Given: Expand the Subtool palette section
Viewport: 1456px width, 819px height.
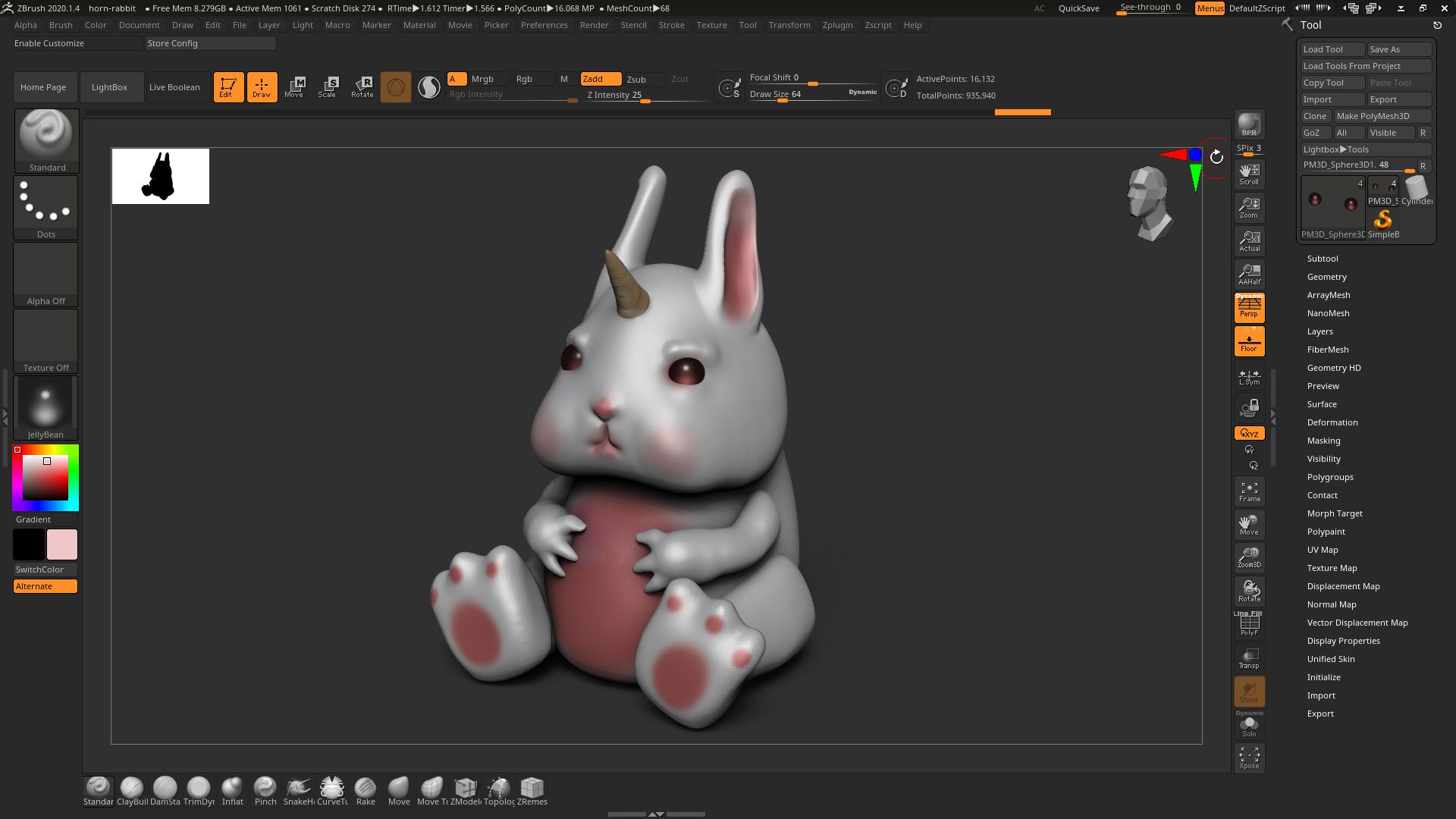Looking at the screenshot, I should (x=1322, y=259).
